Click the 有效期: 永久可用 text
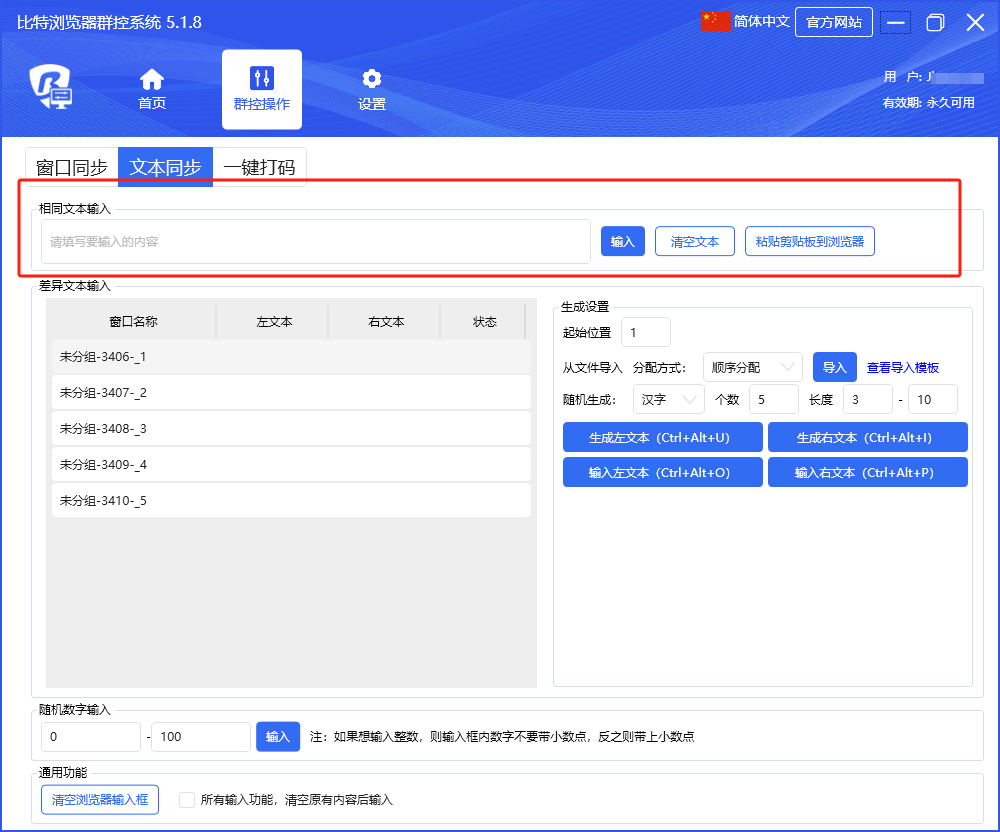This screenshot has height=832, width=1000. pyautogui.click(x=929, y=103)
